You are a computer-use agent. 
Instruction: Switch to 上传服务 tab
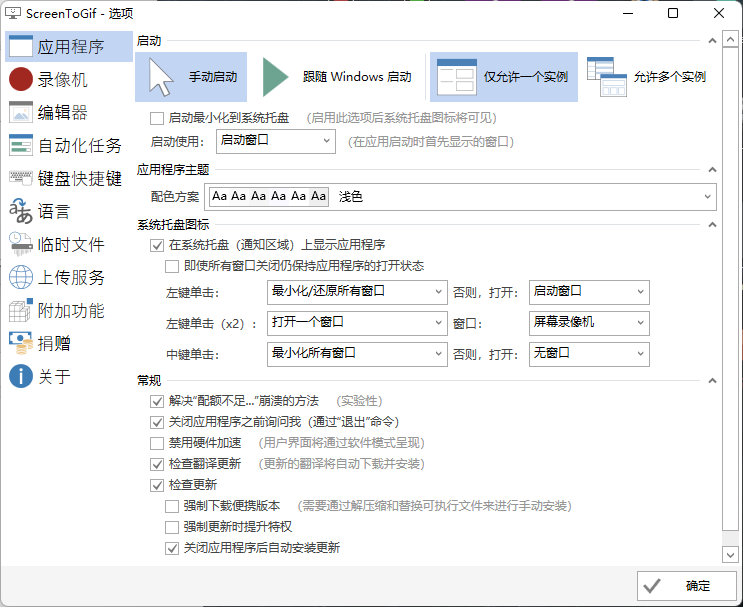69,277
